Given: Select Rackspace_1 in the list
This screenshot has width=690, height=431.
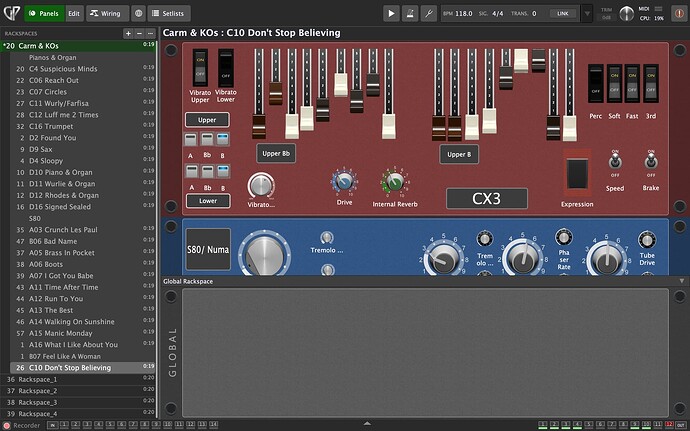Looking at the screenshot, I should [78, 379].
